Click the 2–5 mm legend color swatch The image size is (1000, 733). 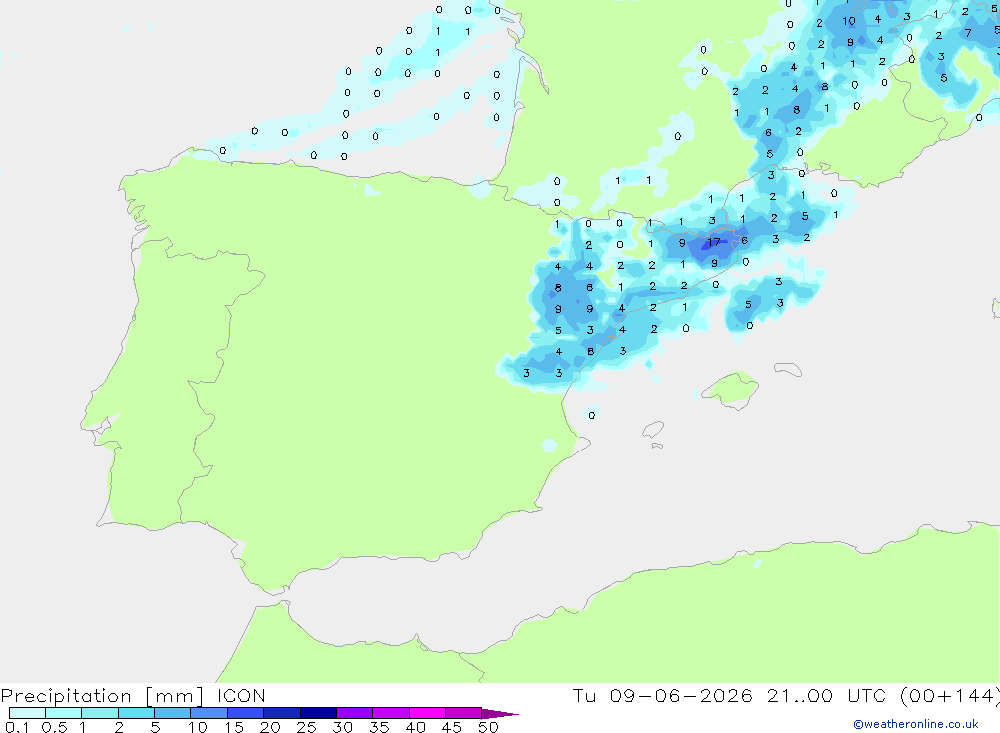tap(136, 713)
